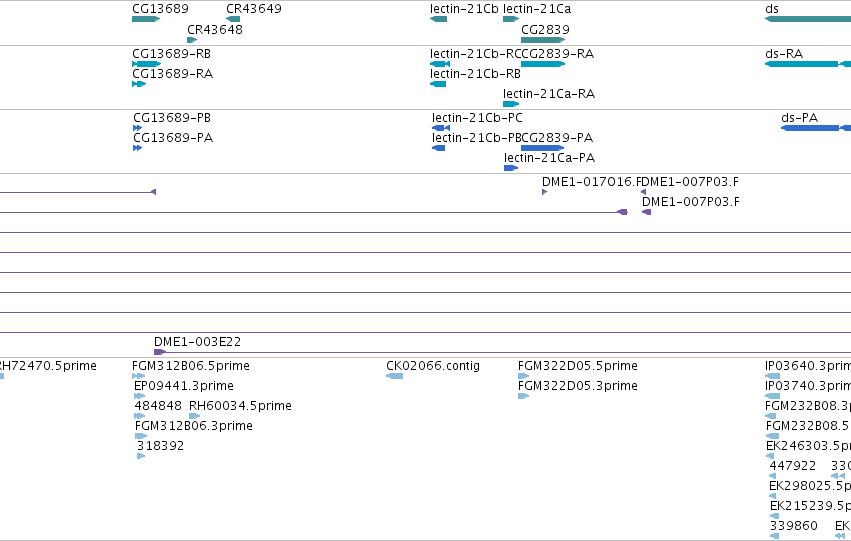Click the CK02066.contig label
The height and width of the screenshot is (541, 851).
(x=433, y=366)
